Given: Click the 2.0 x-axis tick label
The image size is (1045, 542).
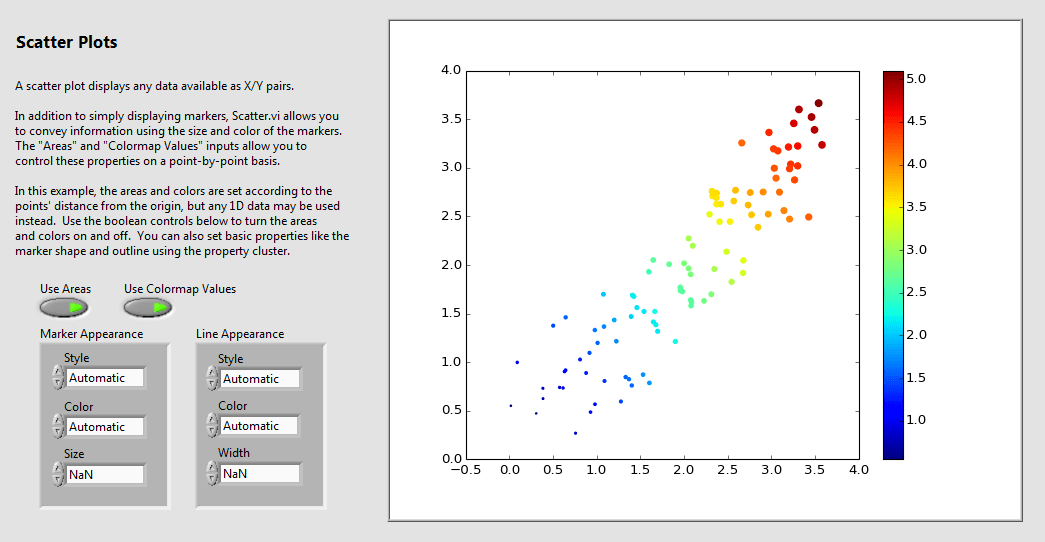Looking at the screenshot, I should (684, 469).
